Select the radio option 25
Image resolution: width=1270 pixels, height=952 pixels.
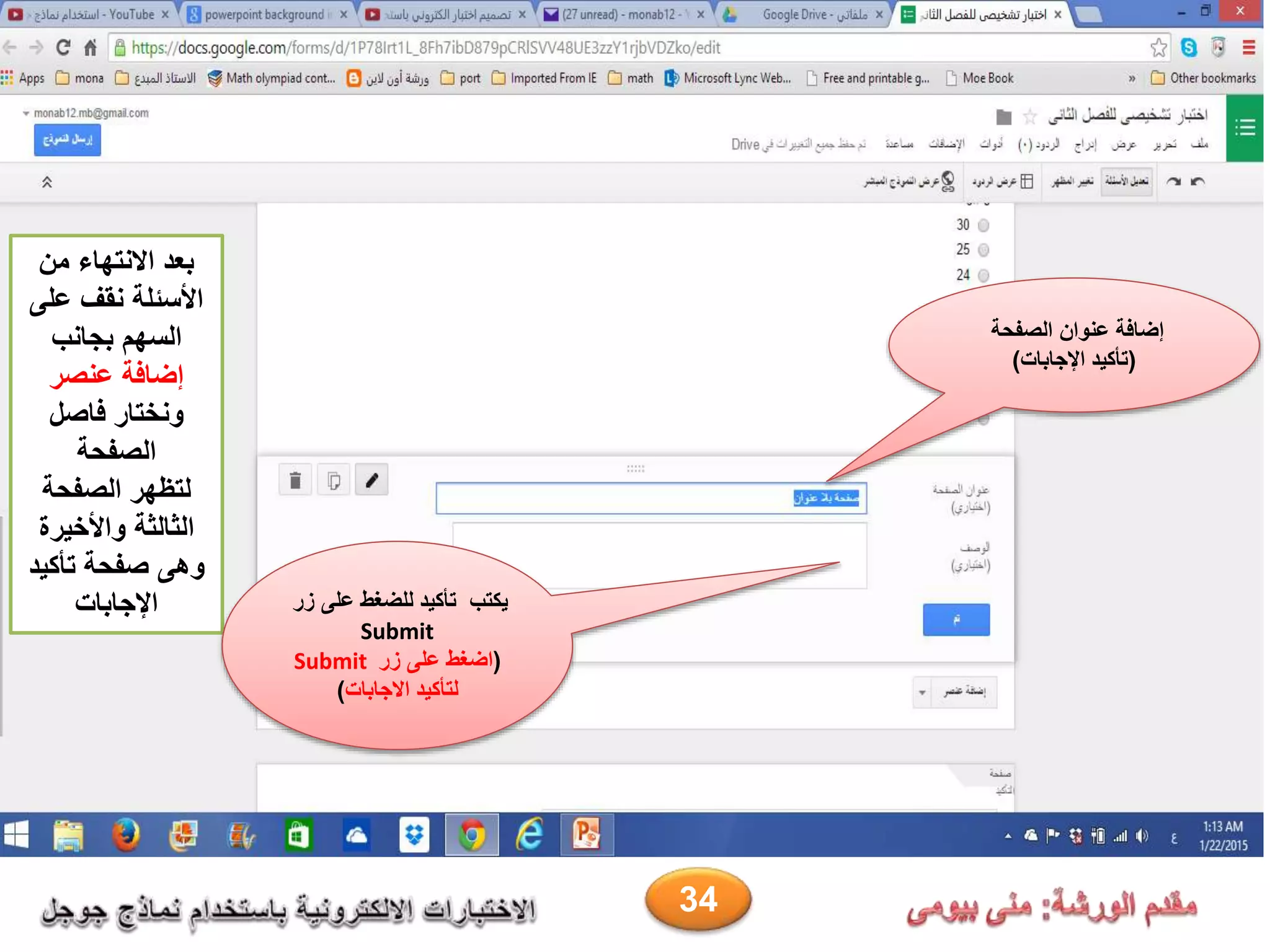click(984, 250)
